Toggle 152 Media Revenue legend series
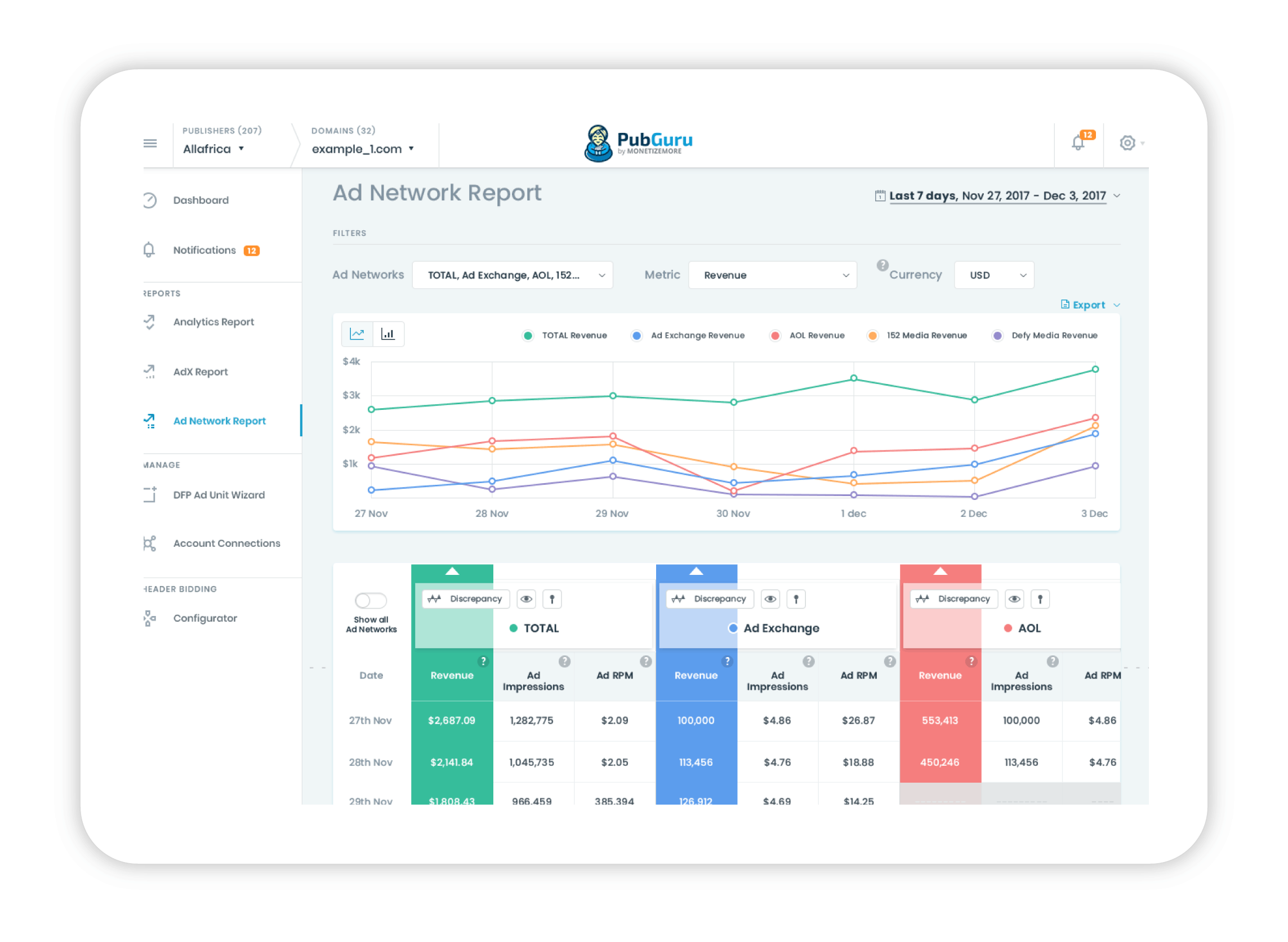 pyautogui.click(x=917, y=336)
